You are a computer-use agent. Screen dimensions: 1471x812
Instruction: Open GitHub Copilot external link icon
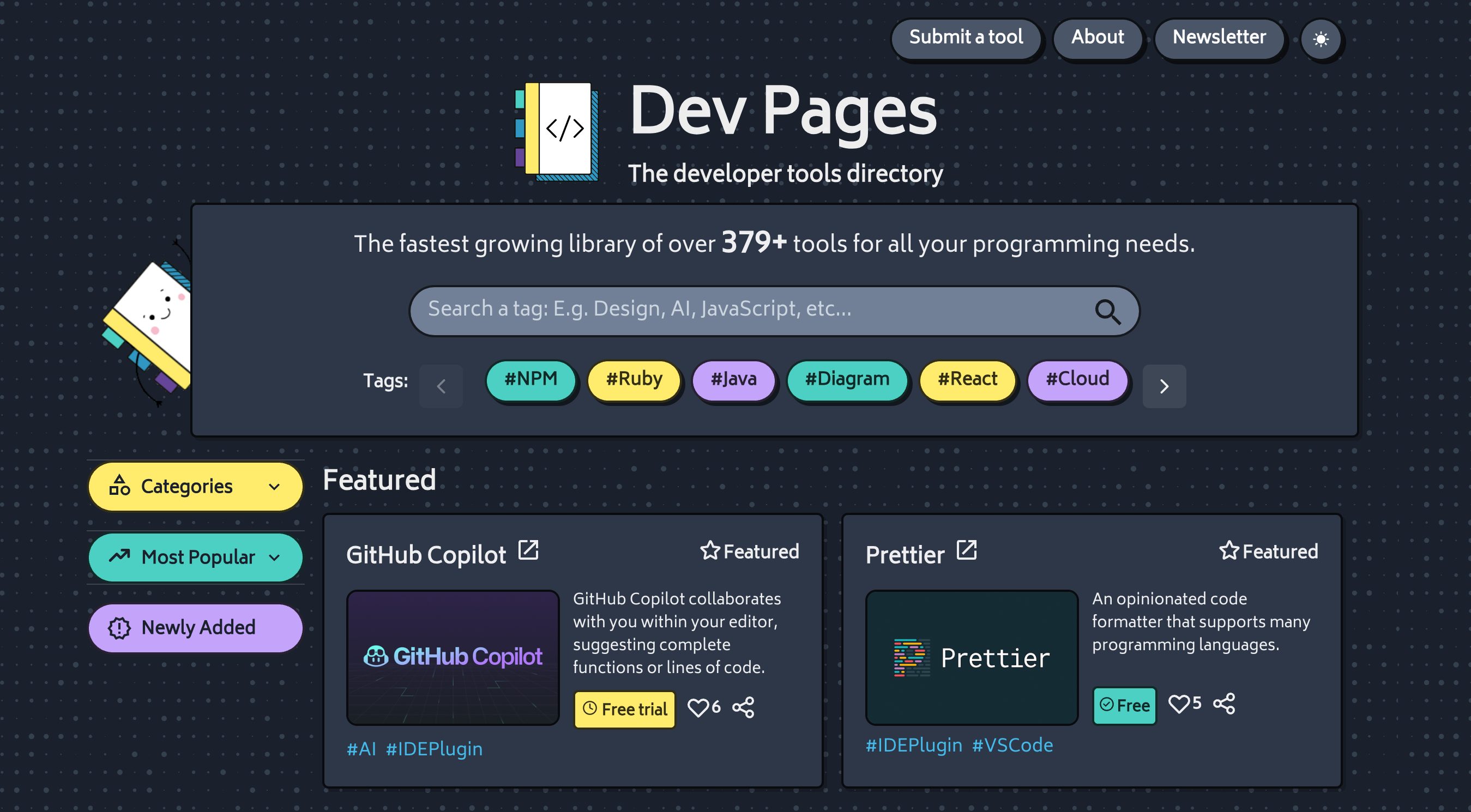pos(528,550)
